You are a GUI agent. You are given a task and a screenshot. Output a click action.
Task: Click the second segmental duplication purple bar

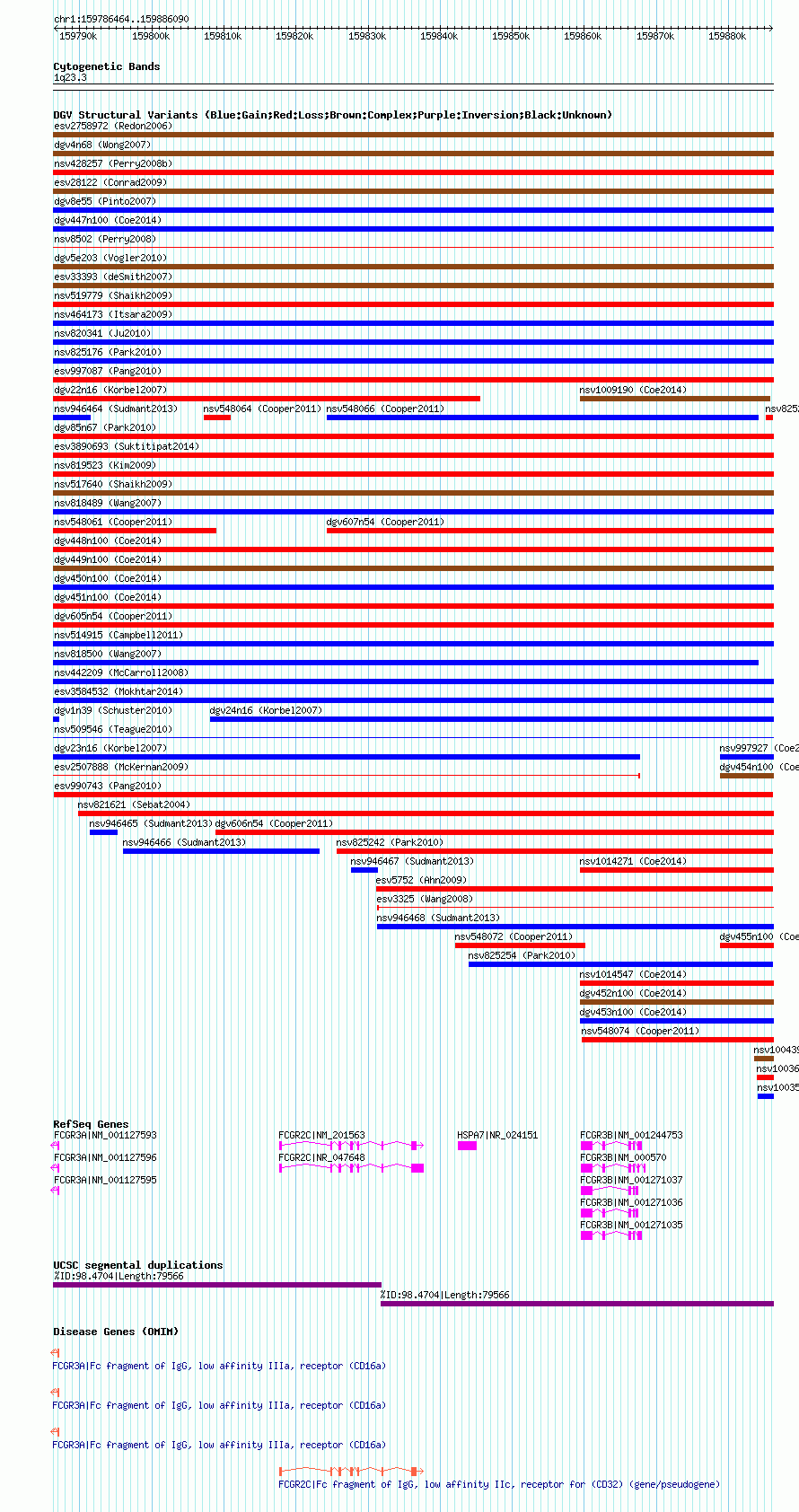coord(577,1304)
